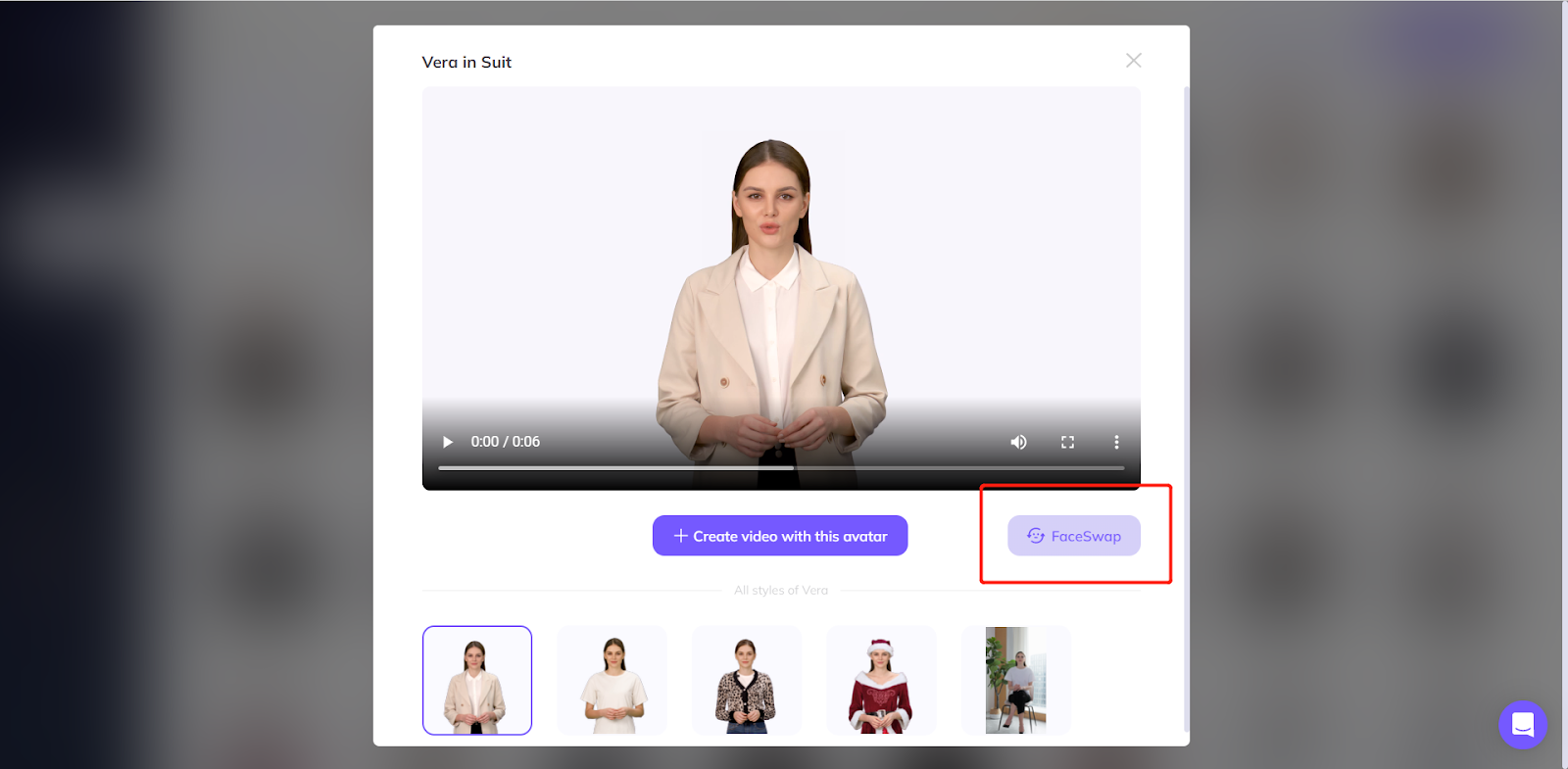1568x769 pixels.
Task: Enter fullscreen mode for the video
Action: click(1067, 442)
